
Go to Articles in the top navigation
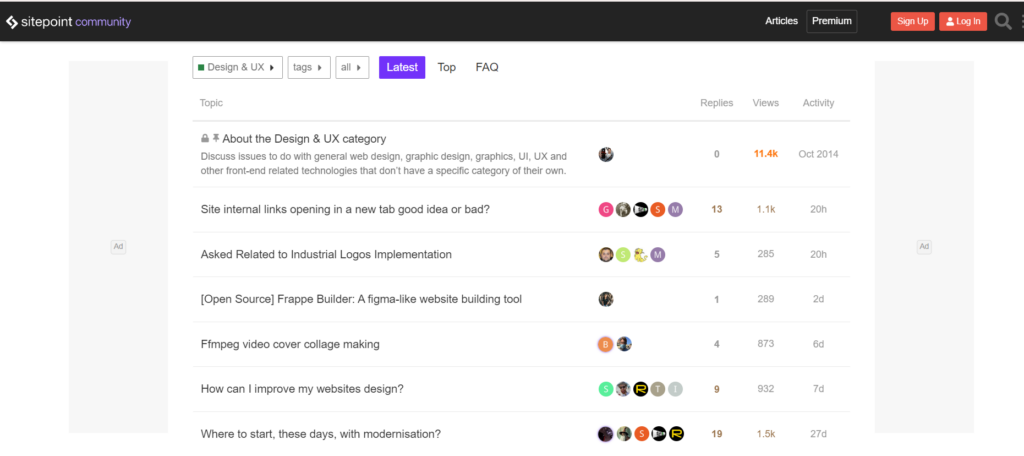(x=781, y=21)
